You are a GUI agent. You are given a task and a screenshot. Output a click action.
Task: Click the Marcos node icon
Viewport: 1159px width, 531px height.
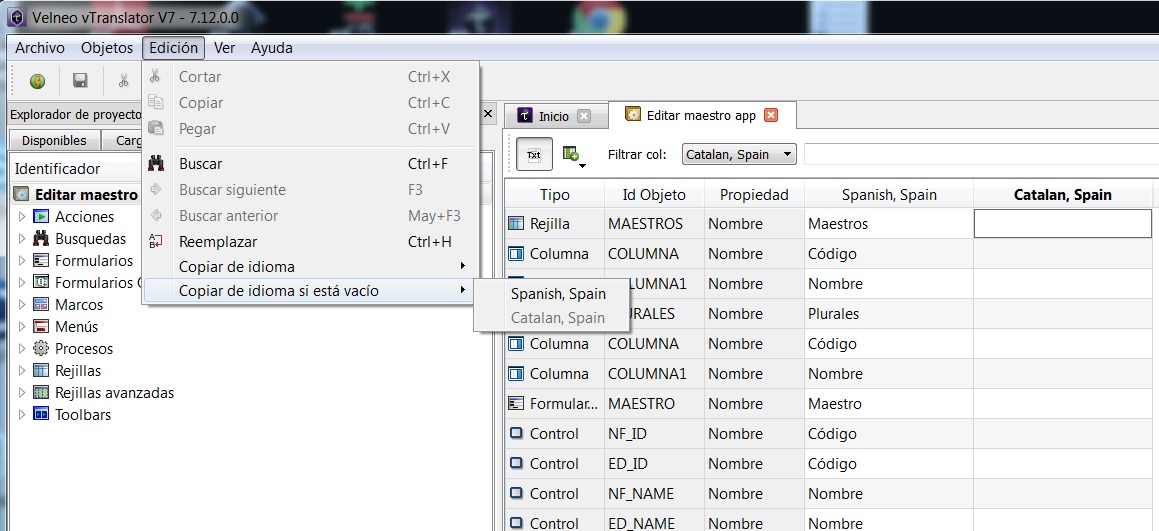[41, 305]
